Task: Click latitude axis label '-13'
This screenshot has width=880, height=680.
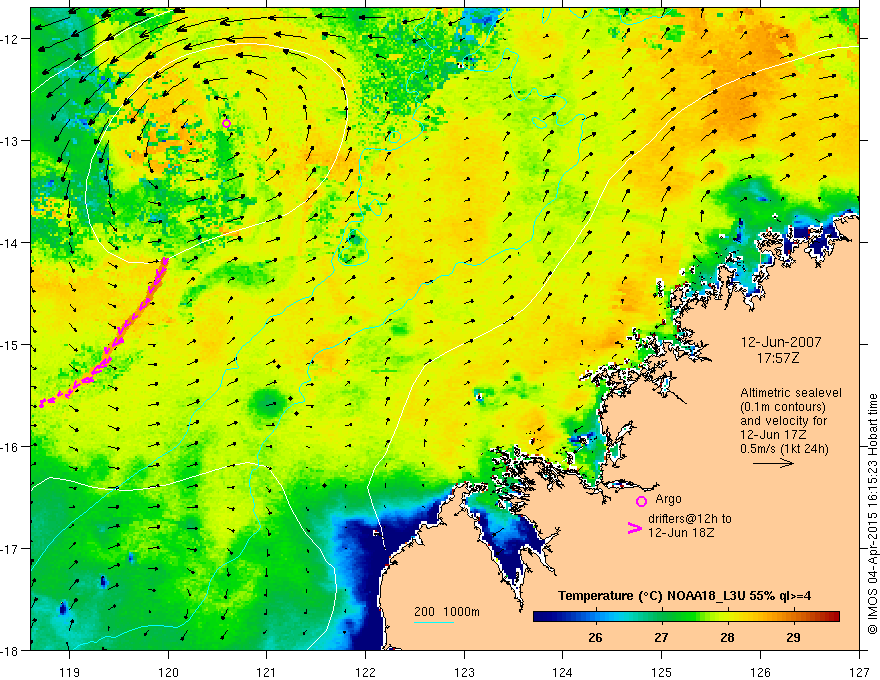Action: [11, 140]
